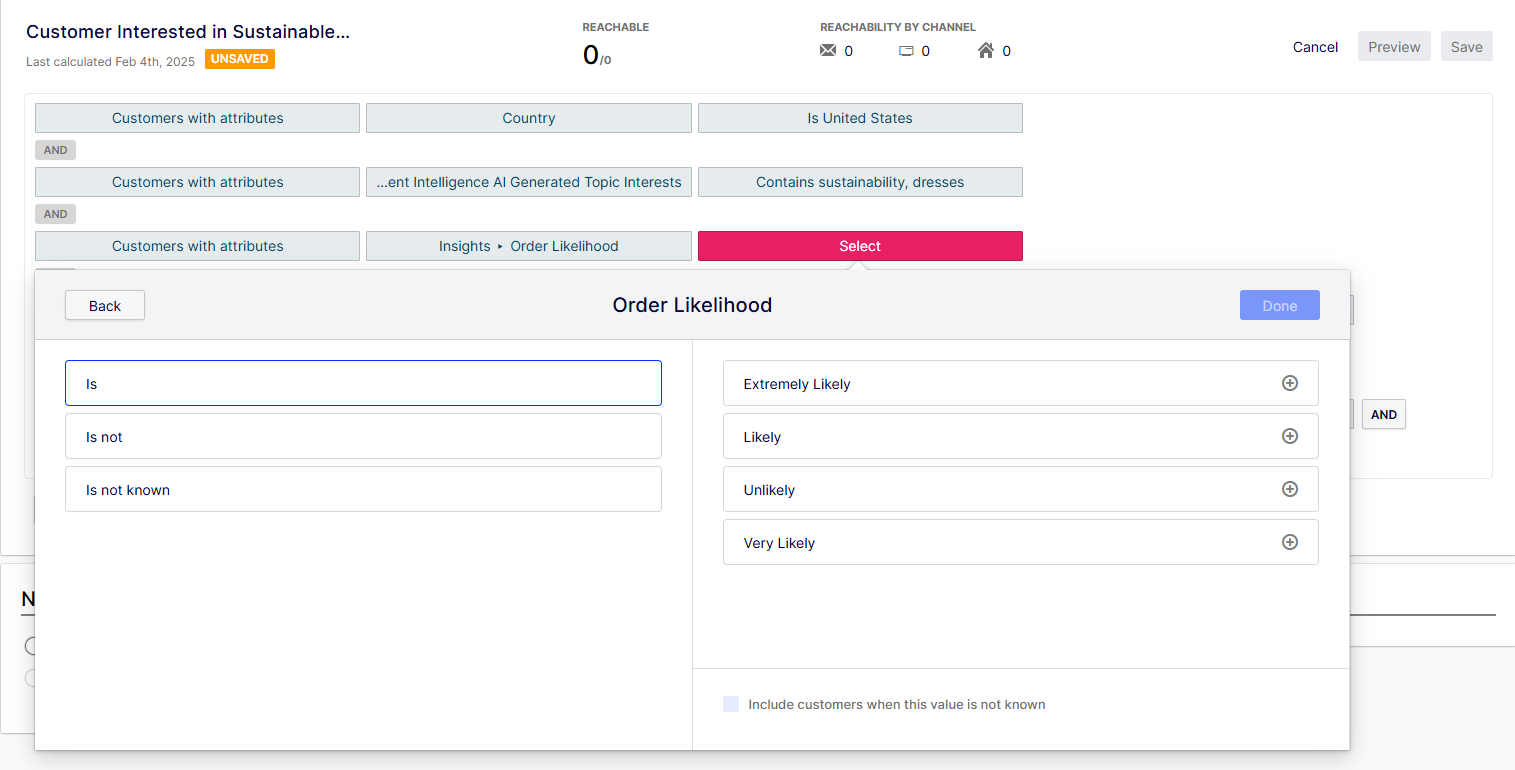Click the Preview button
Screen dimensions: 1515x770
[1394, 47]
